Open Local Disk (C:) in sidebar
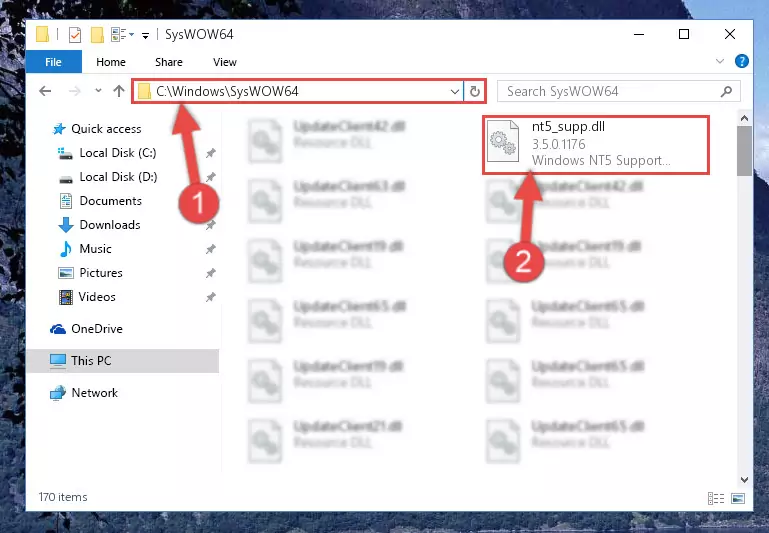The width and height of the screenshot is (769, 533). [118, 152]
